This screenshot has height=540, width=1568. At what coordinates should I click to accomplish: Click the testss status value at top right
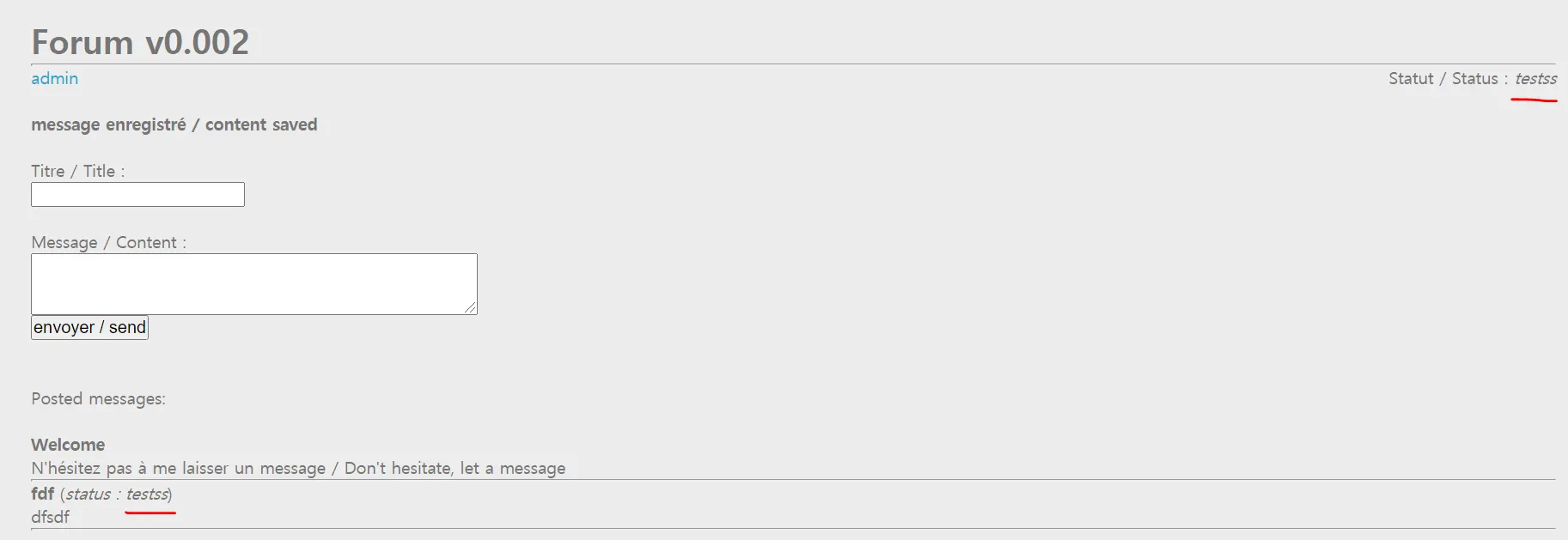pos(1535,78)
